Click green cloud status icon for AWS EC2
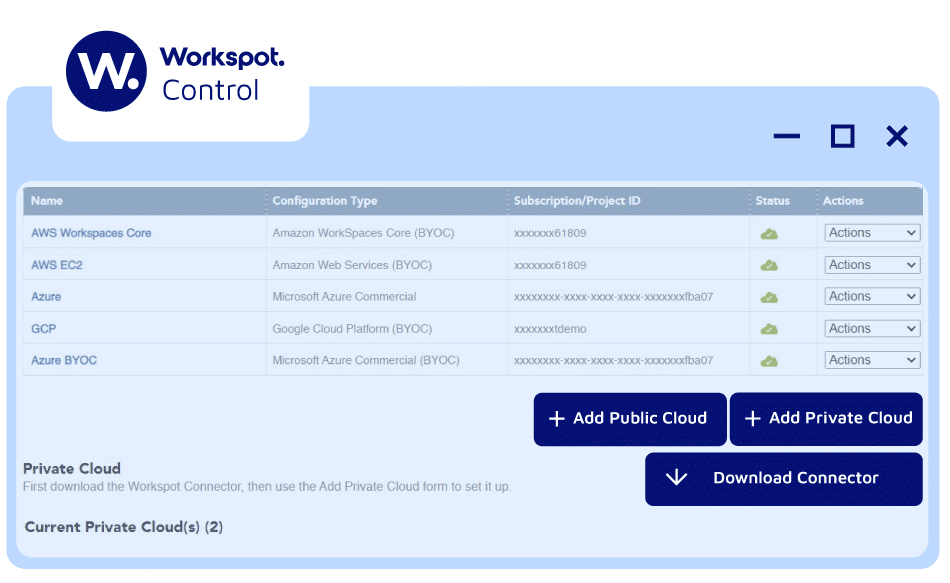 pyautogui.click(x=769, y=265)
